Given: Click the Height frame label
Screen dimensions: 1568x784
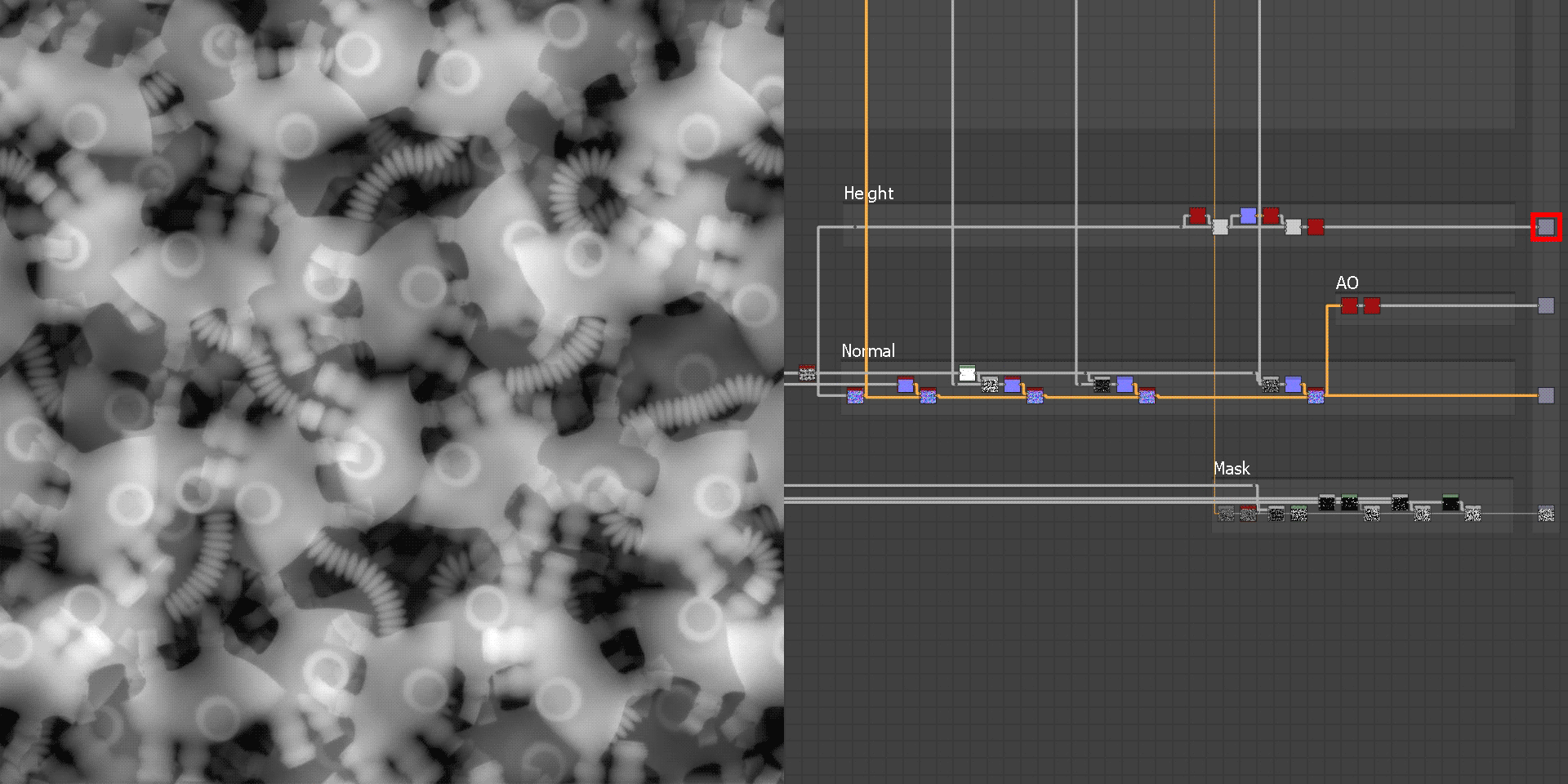Looking at the screenshot, I should pos(868,193).
